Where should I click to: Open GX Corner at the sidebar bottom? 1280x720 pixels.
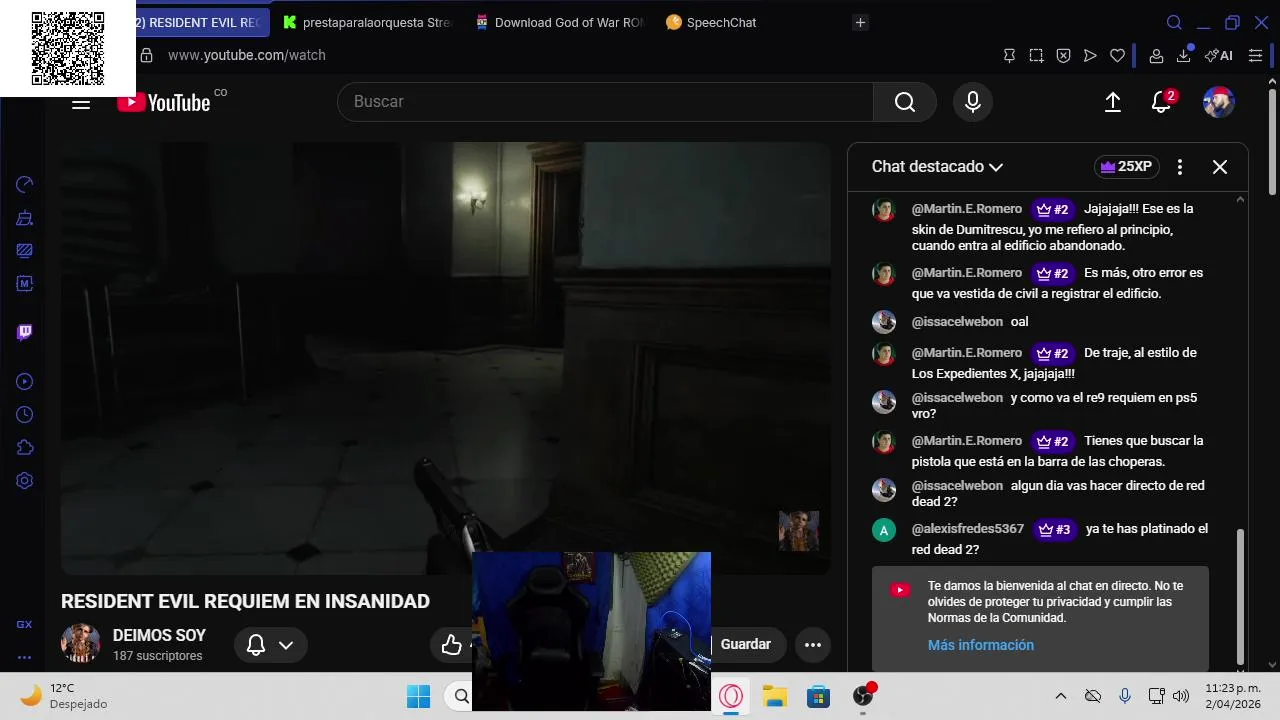pyautogui.click(x=25, y=624)
